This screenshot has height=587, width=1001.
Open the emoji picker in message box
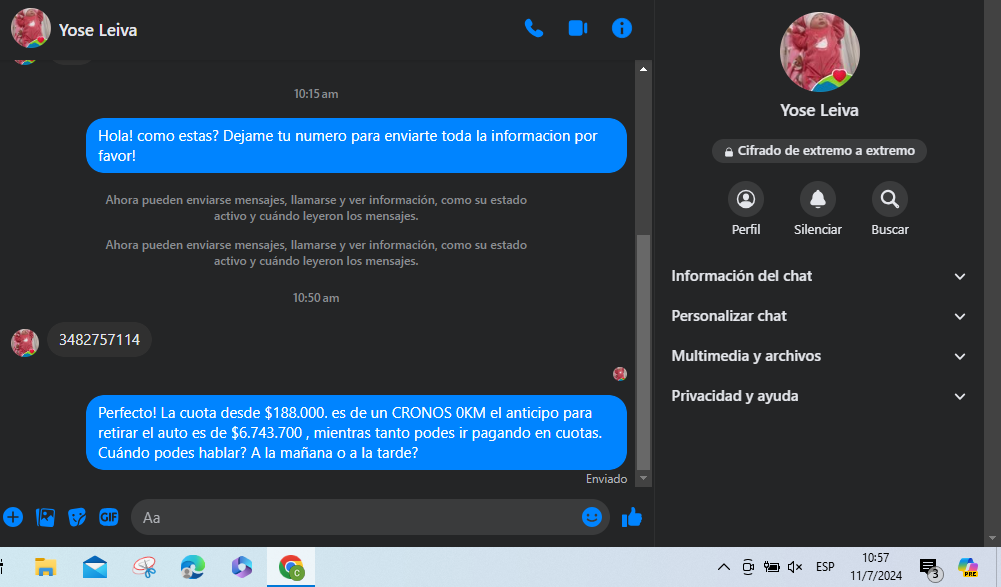(x=592, y=517)
